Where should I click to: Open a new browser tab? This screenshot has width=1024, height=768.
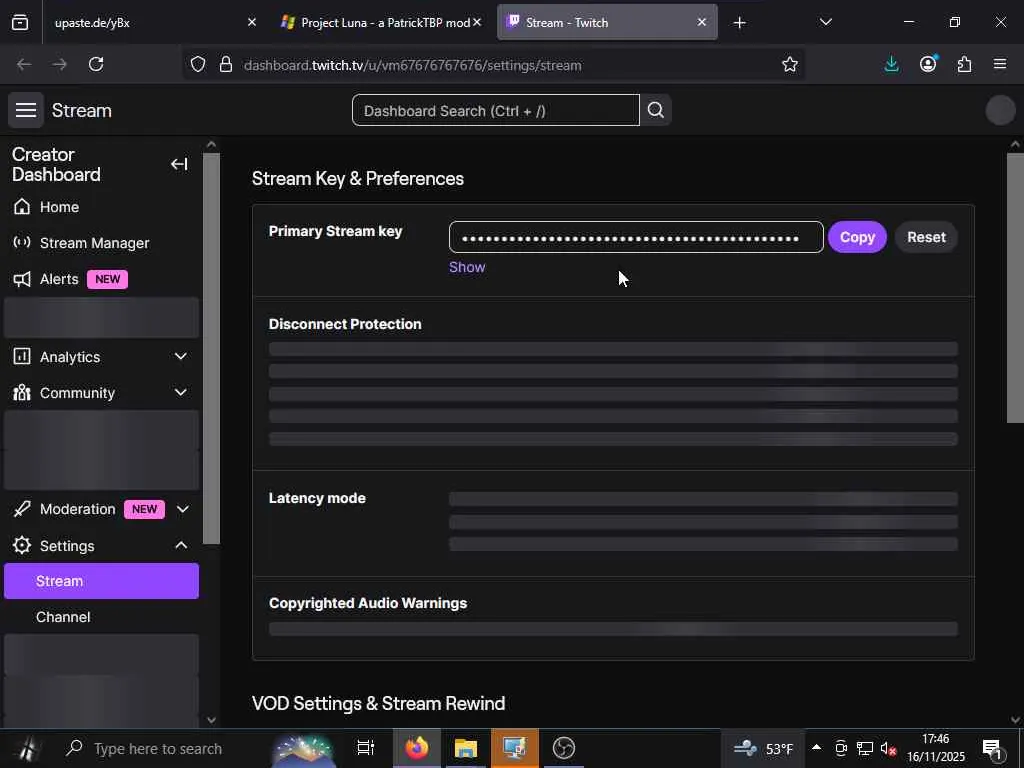[x=739, y=23]
